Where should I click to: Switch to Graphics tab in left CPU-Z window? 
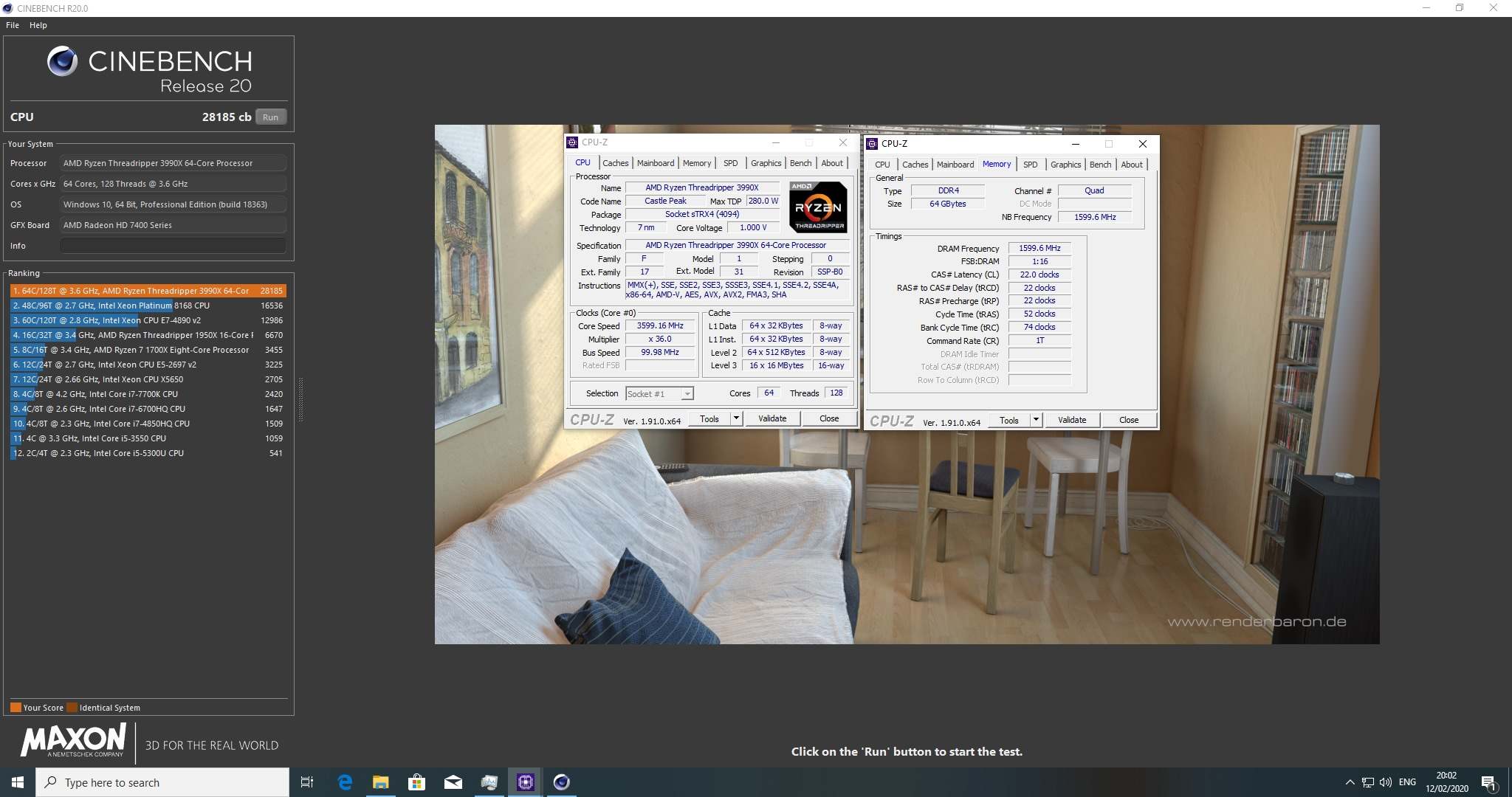click(x=766, y=163)
